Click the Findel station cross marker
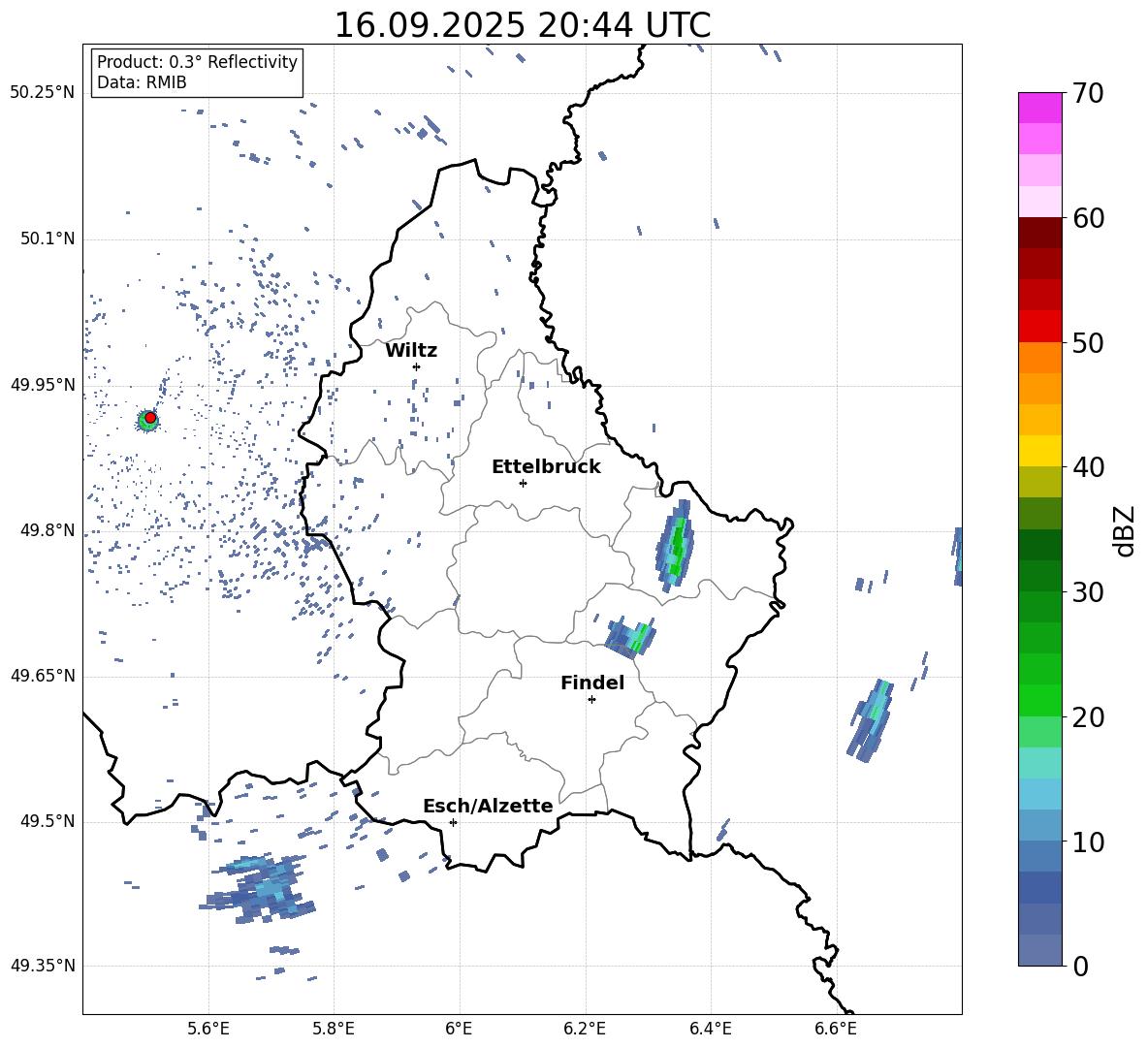This screenshot has width=1148, height=1048. tap(591, 700)
